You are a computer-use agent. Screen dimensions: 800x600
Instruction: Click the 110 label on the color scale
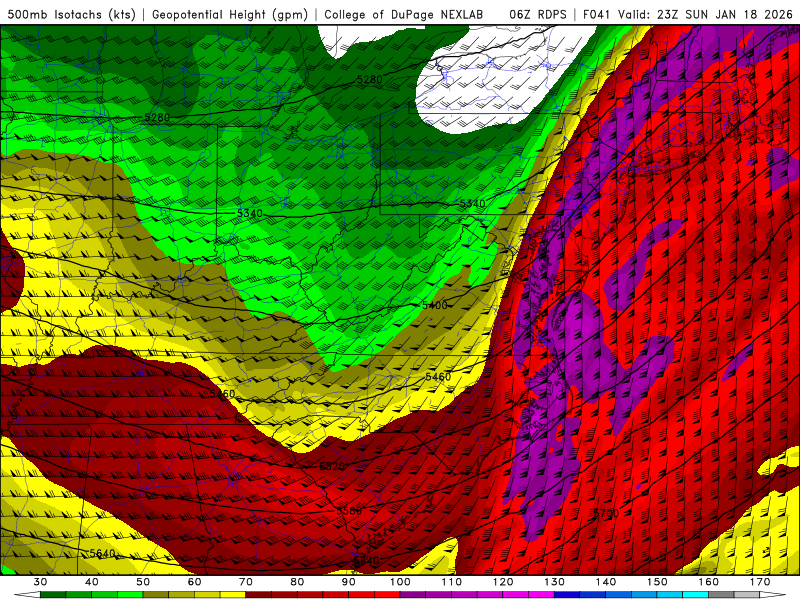pyautogui.click(x=452, y=582)
